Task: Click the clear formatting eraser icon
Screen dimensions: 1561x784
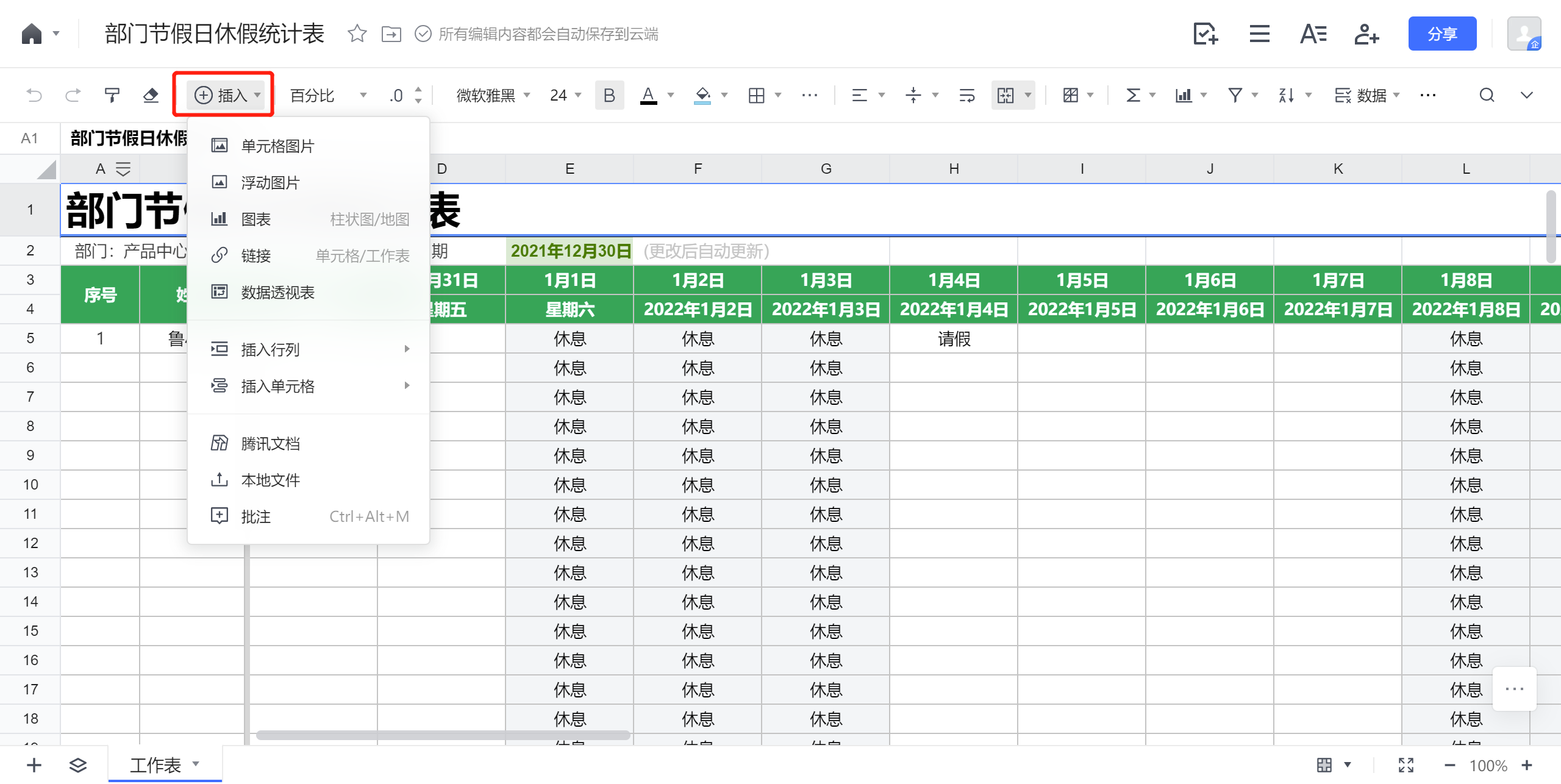Action: pos(151,95)
